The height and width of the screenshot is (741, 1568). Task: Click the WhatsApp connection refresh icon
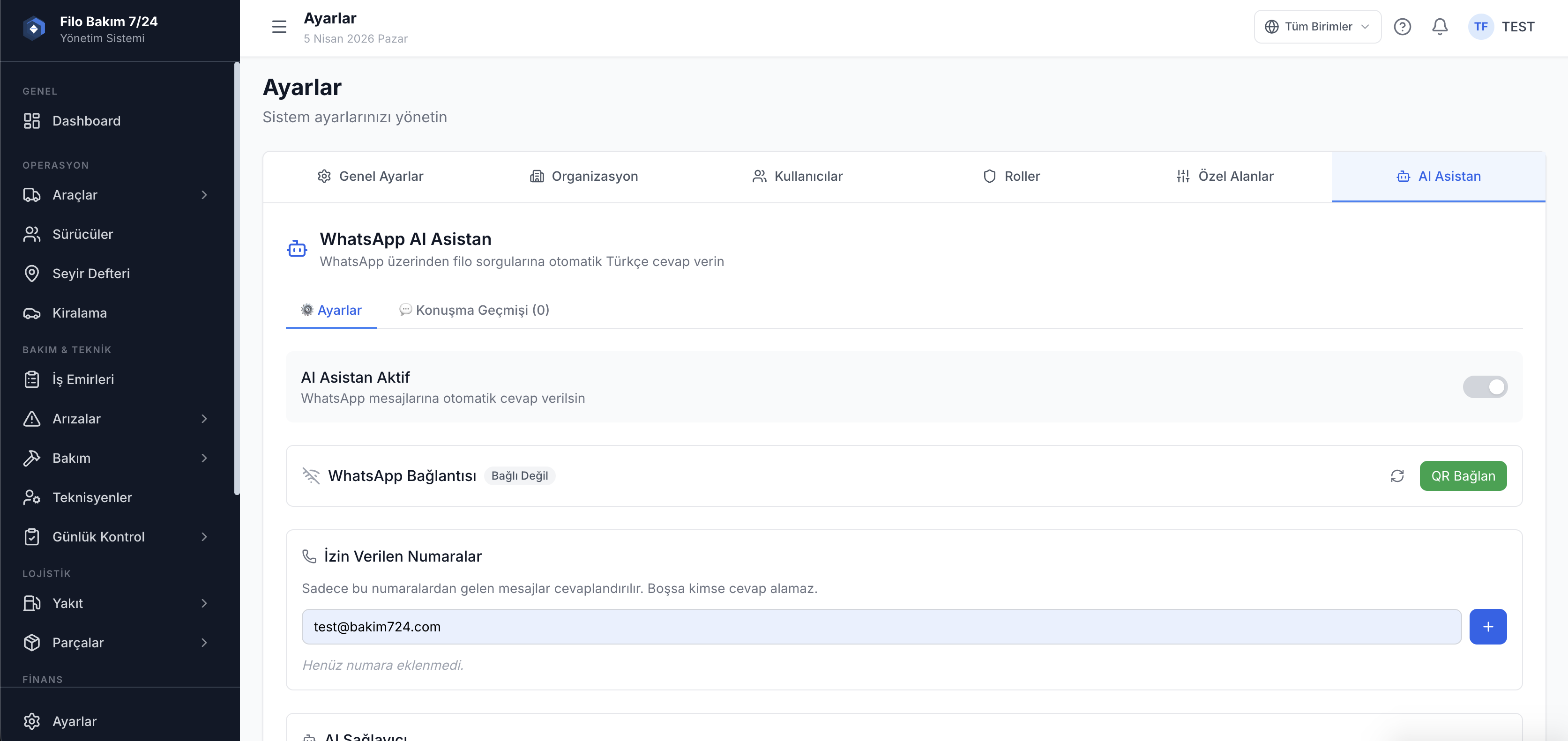(1397, 476)
